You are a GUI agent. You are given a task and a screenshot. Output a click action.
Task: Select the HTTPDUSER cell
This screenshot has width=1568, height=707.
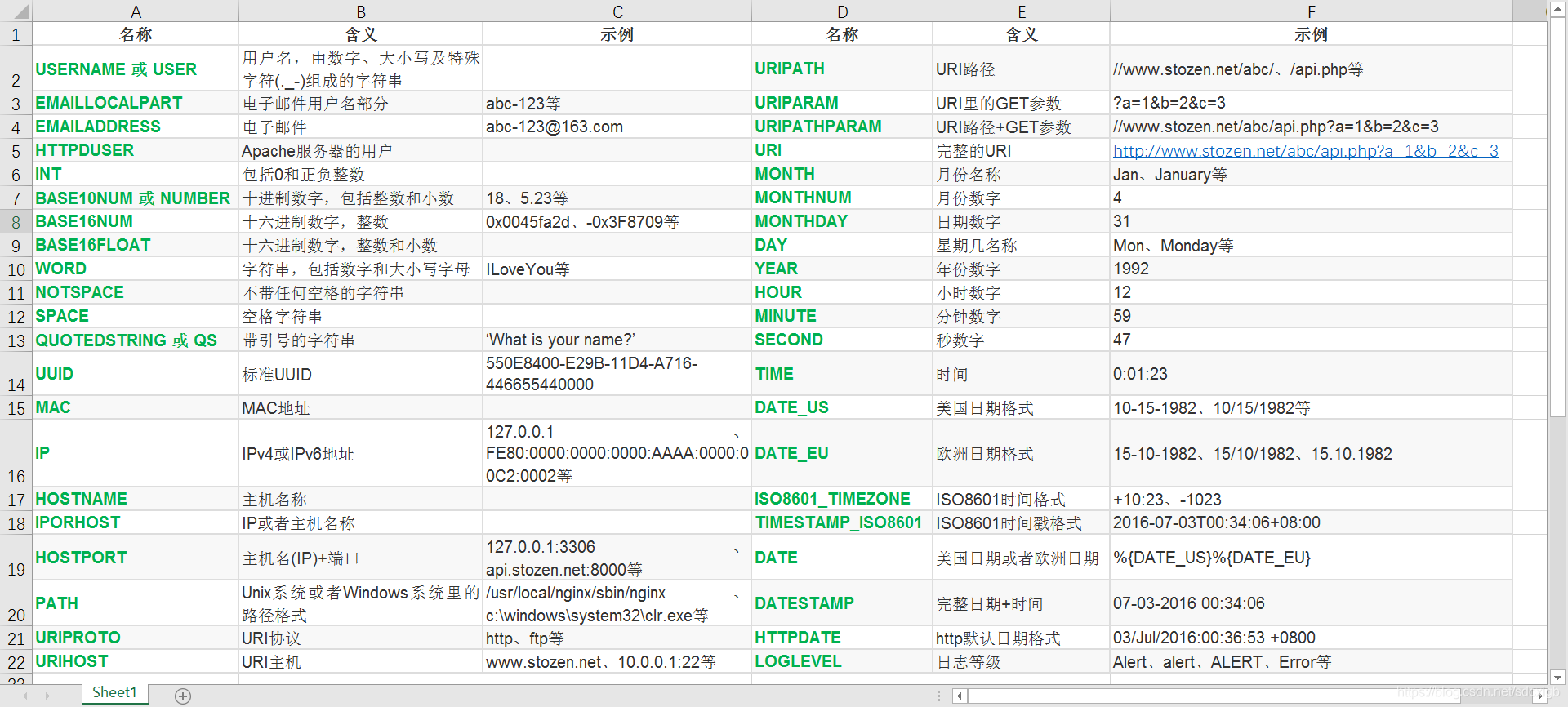136,150
